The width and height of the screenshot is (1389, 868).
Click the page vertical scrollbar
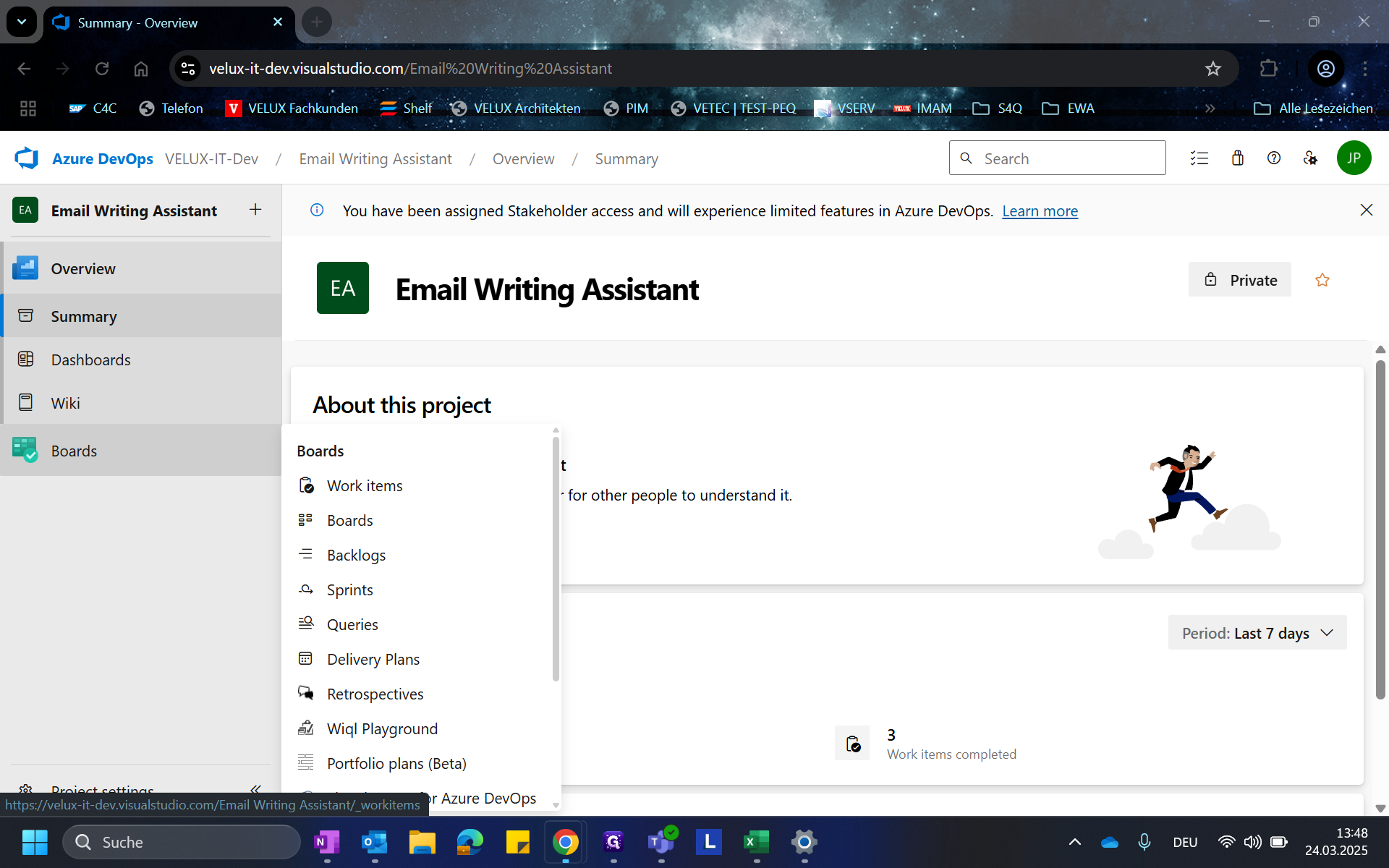pyautogui.click(x=1380, y=528)
